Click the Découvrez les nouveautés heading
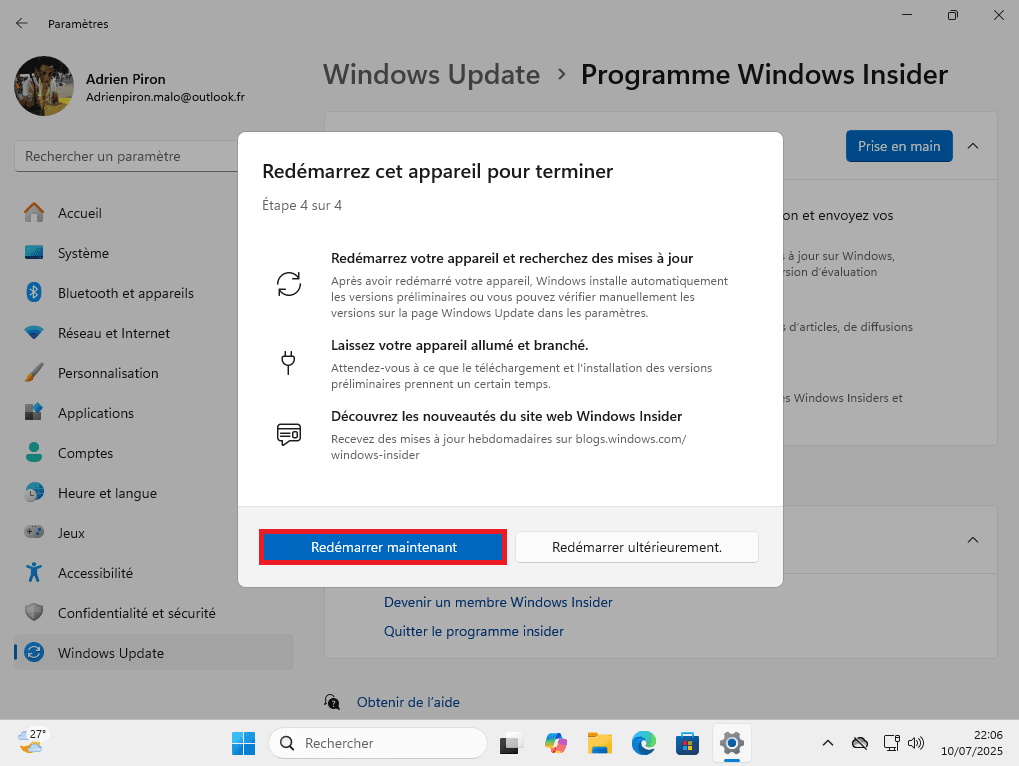The image size is (1019, 766). click(506, 416)
